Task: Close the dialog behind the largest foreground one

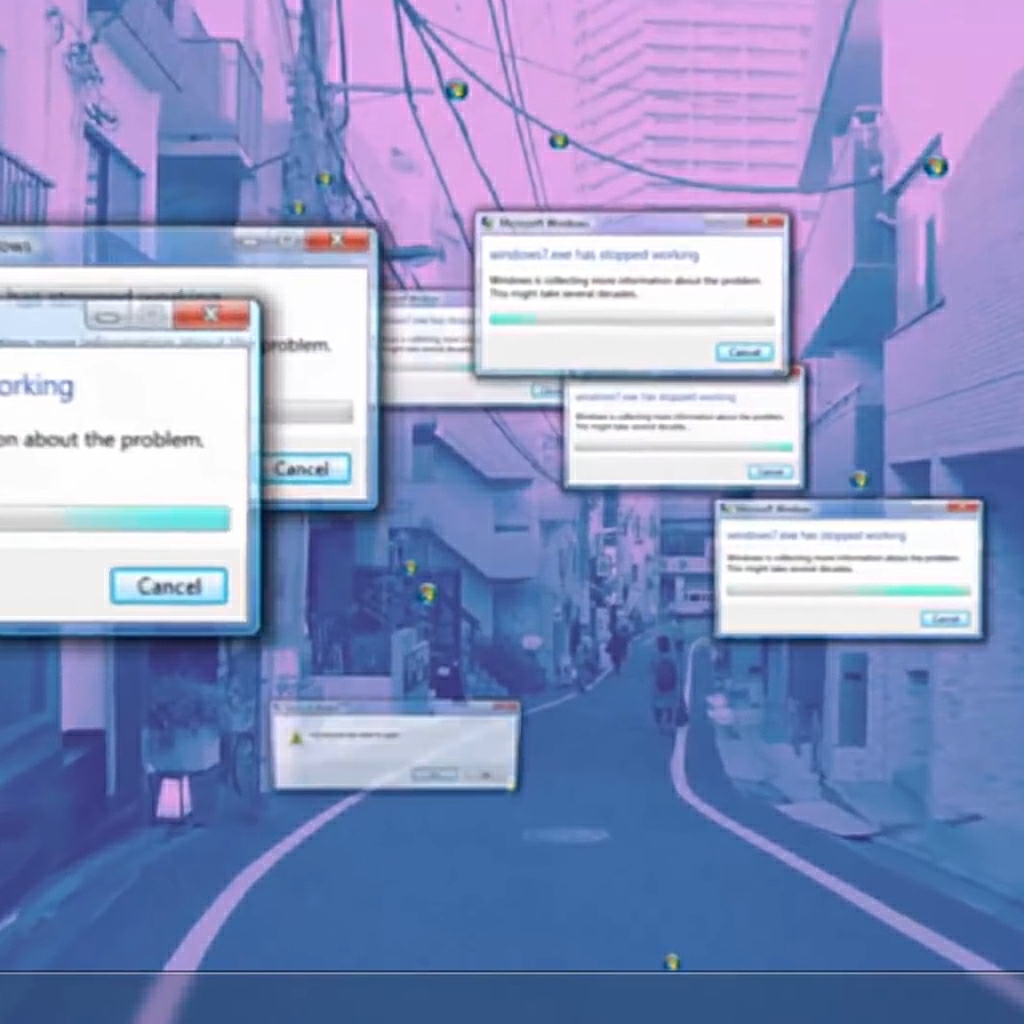Action: (338, 241)
